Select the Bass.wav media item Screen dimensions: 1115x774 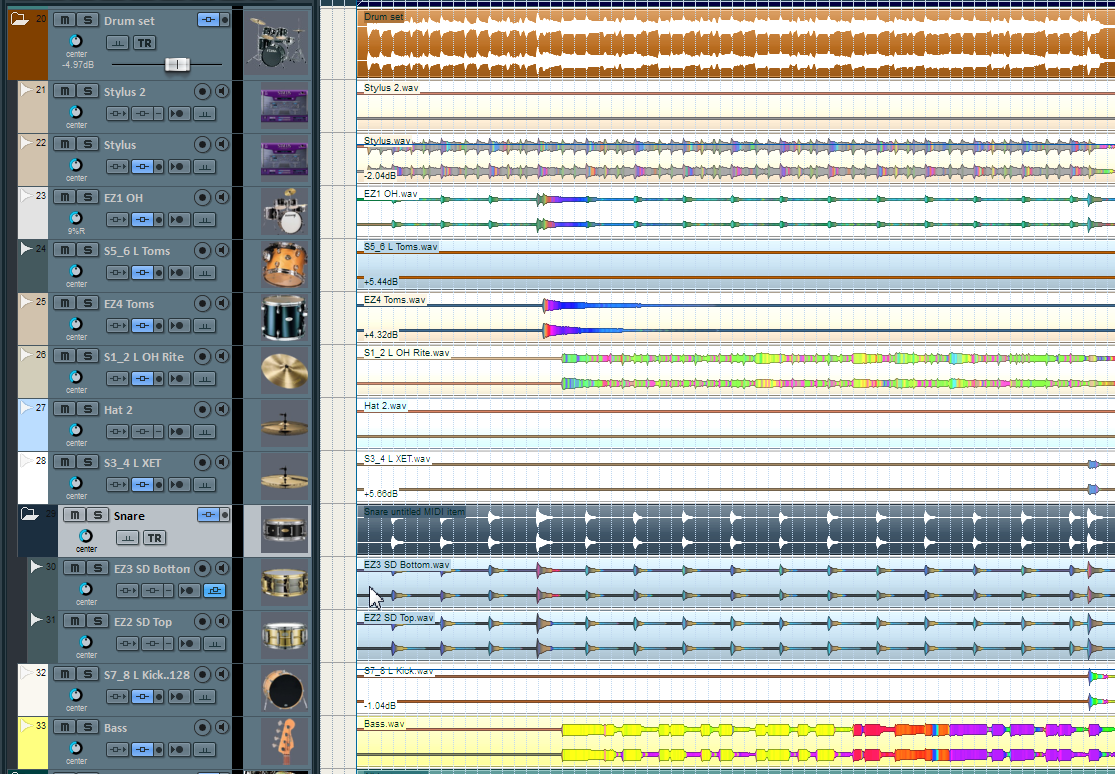pos(735,742)
